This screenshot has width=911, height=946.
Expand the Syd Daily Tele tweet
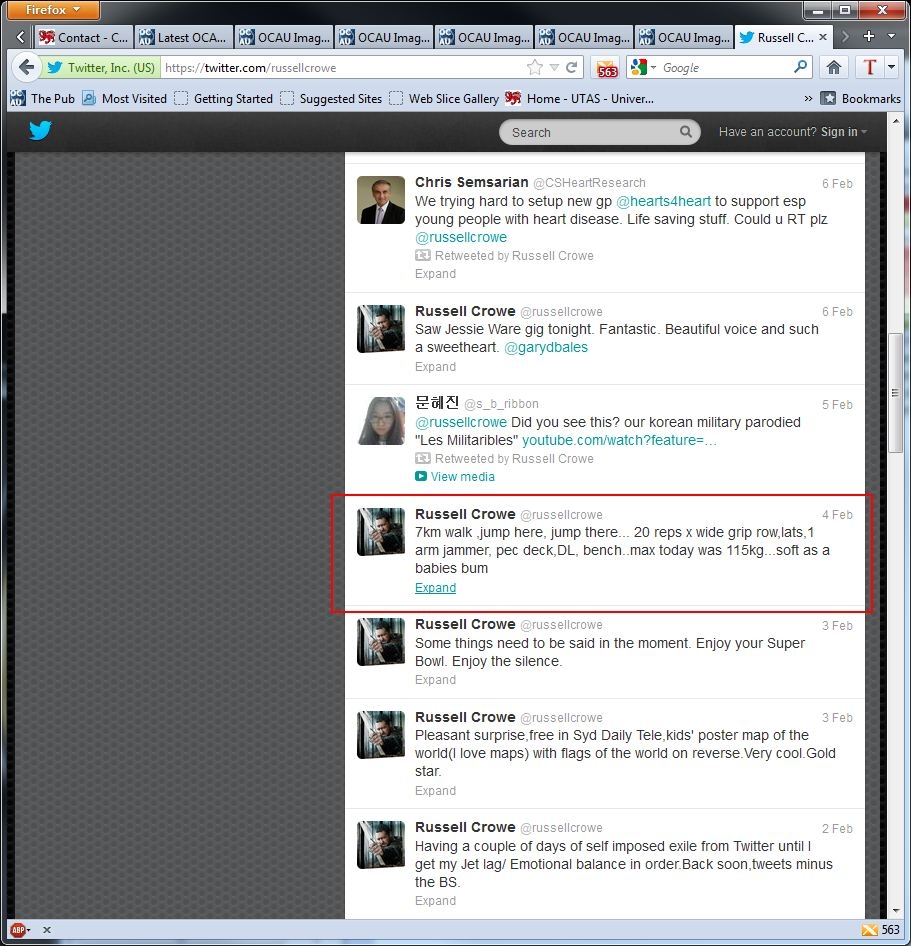pyautogui.click(x=435, y=791)
